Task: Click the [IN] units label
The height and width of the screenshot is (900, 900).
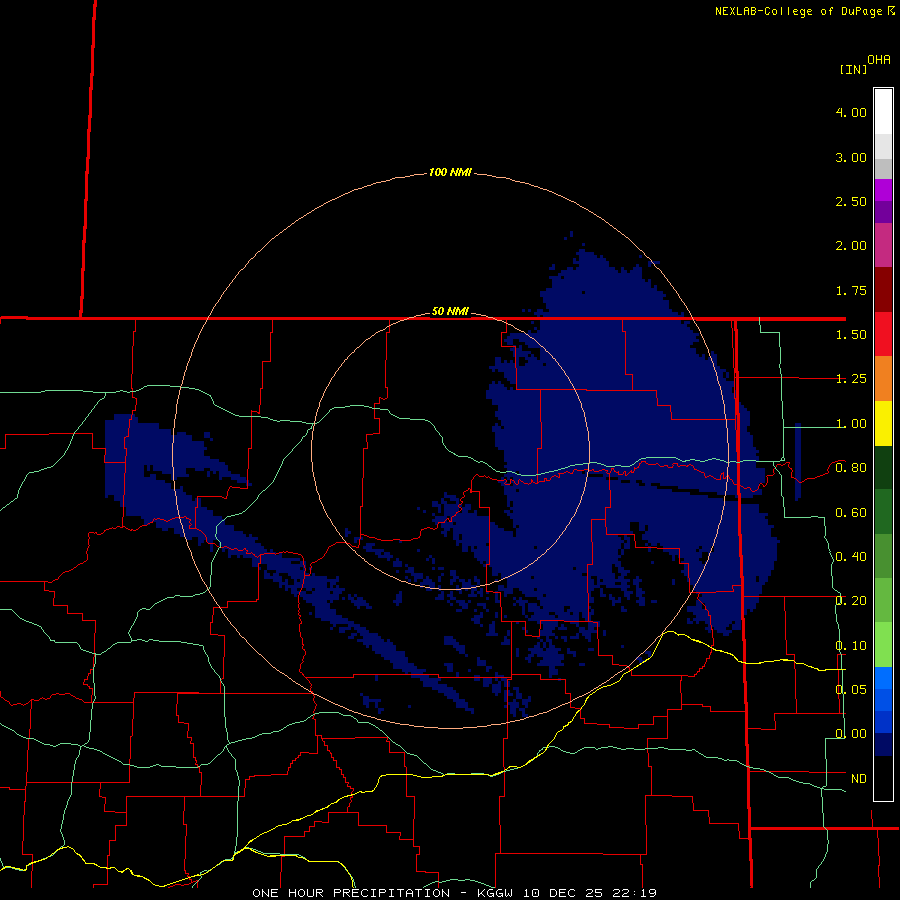Action: tap(853, 69)
